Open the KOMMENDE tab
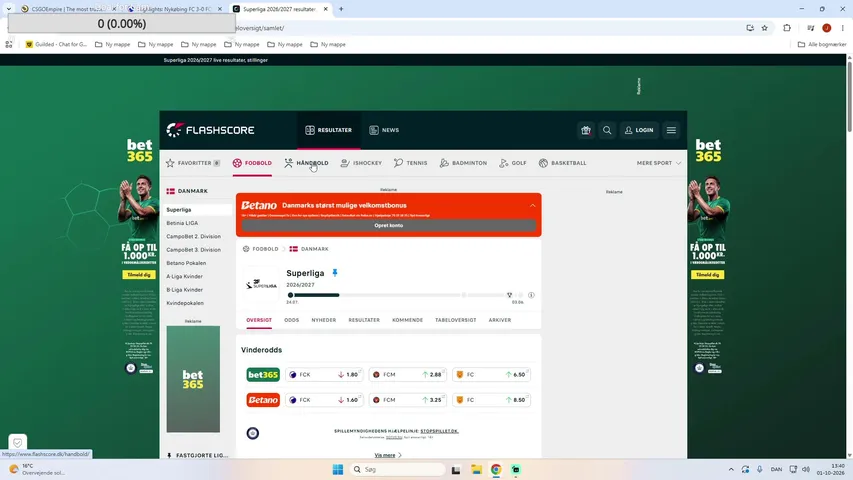The height and width of the screenshot is (480, 853). (x=407, y=320)
